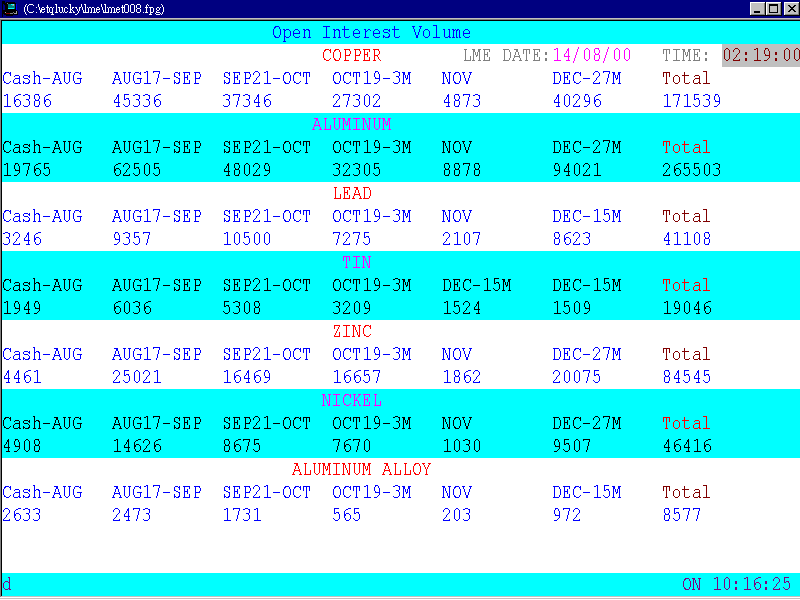
Task: Click the application icon in the title bar
Action: [x=10, y=8]
